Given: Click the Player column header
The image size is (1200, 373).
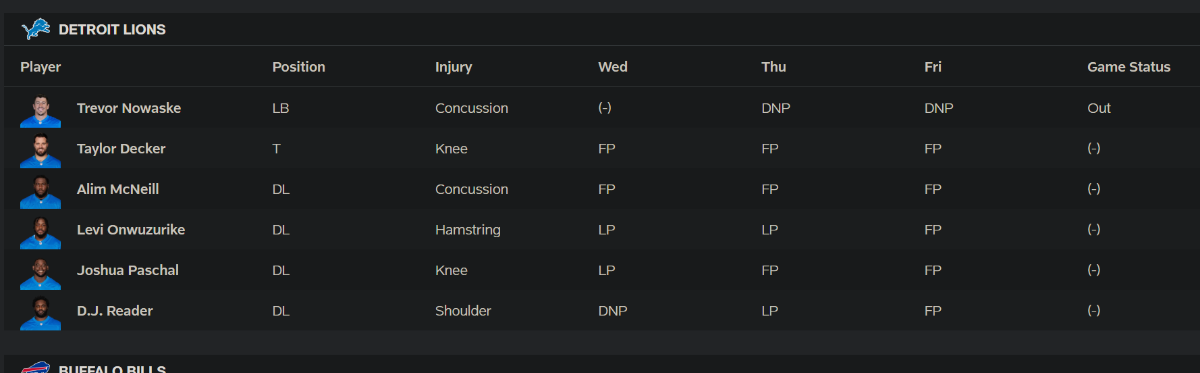Looking at the screenshot, I should 41,67.
